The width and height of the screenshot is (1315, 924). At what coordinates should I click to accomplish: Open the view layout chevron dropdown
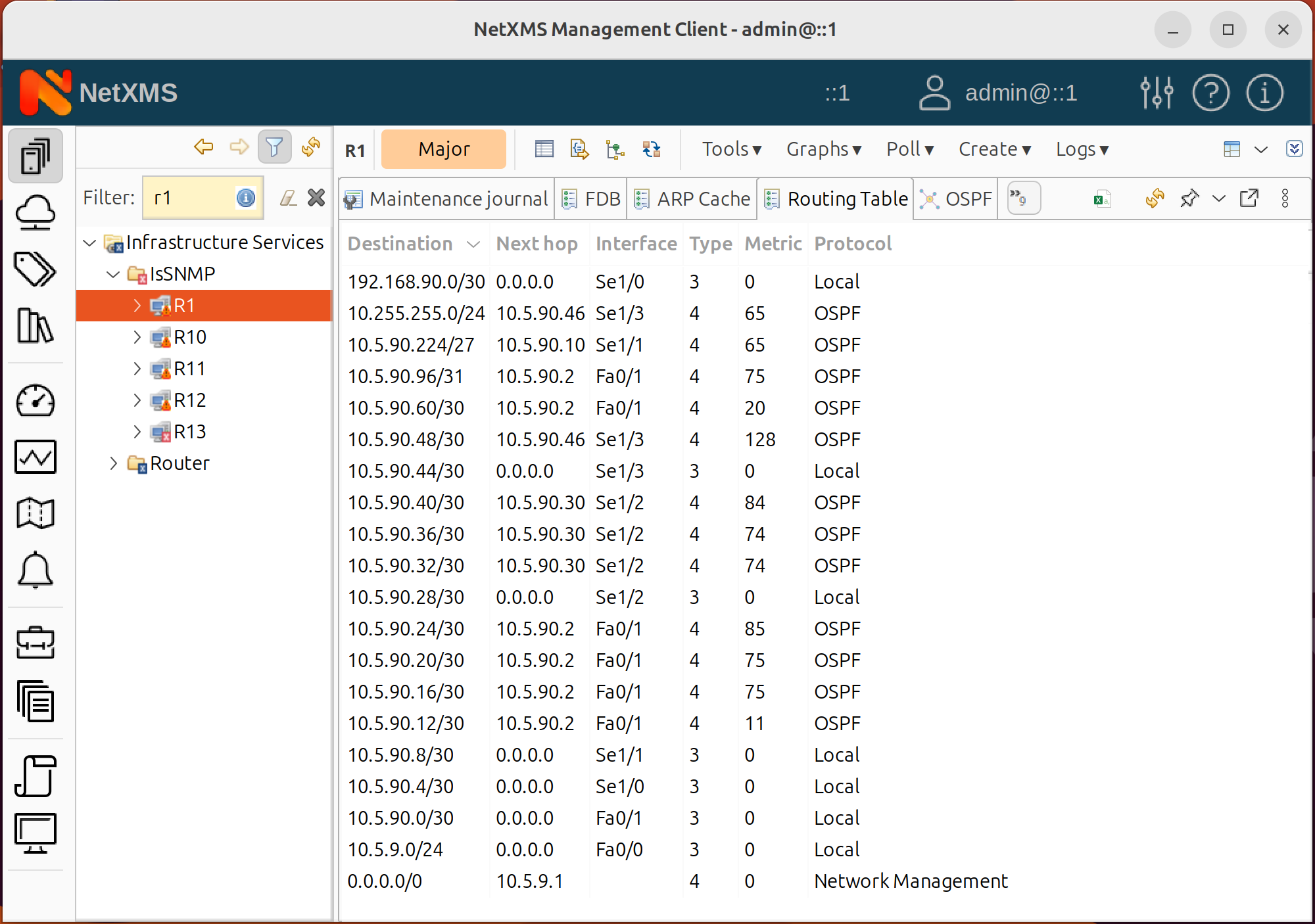(1261, 149)
